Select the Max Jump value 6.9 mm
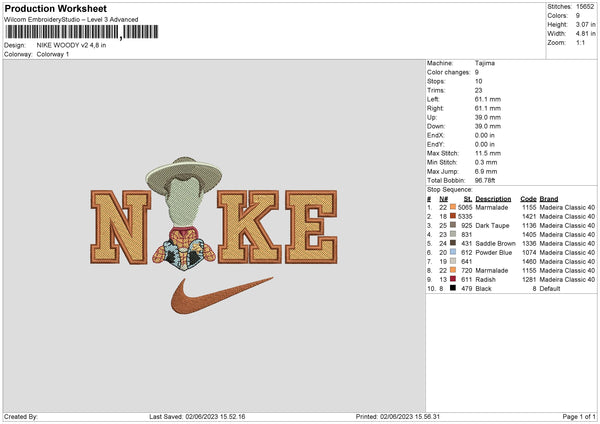This screenshot has height=424, width=600. [x=486, y=171]
